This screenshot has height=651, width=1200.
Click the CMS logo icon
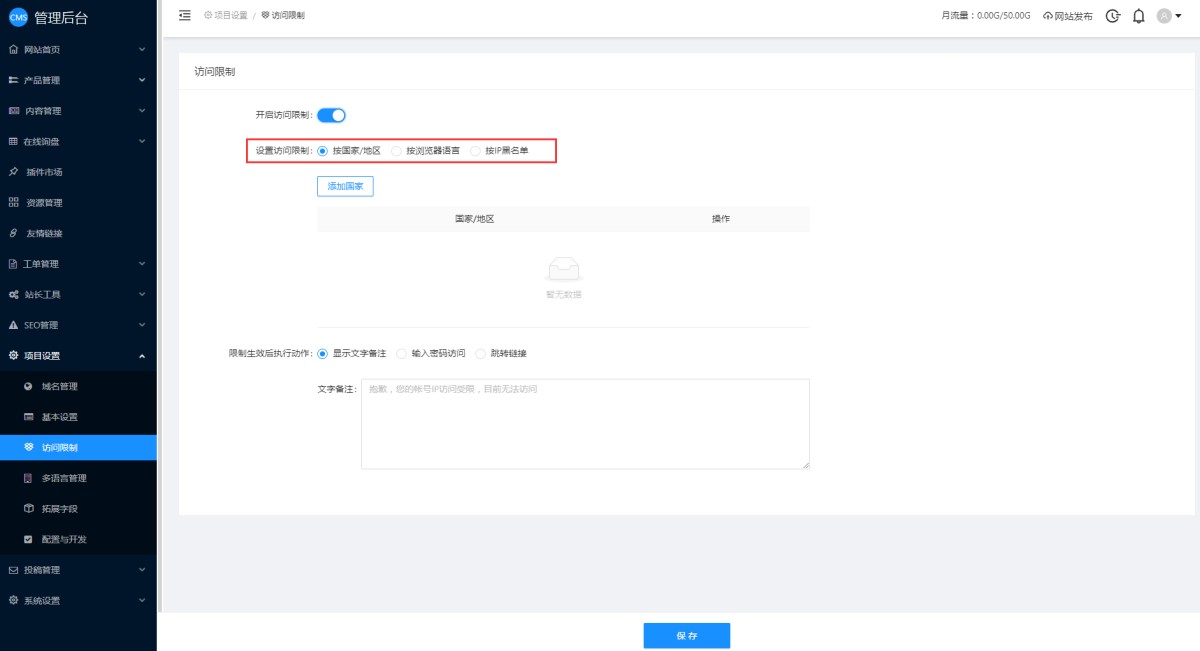(x=18, y=17)
